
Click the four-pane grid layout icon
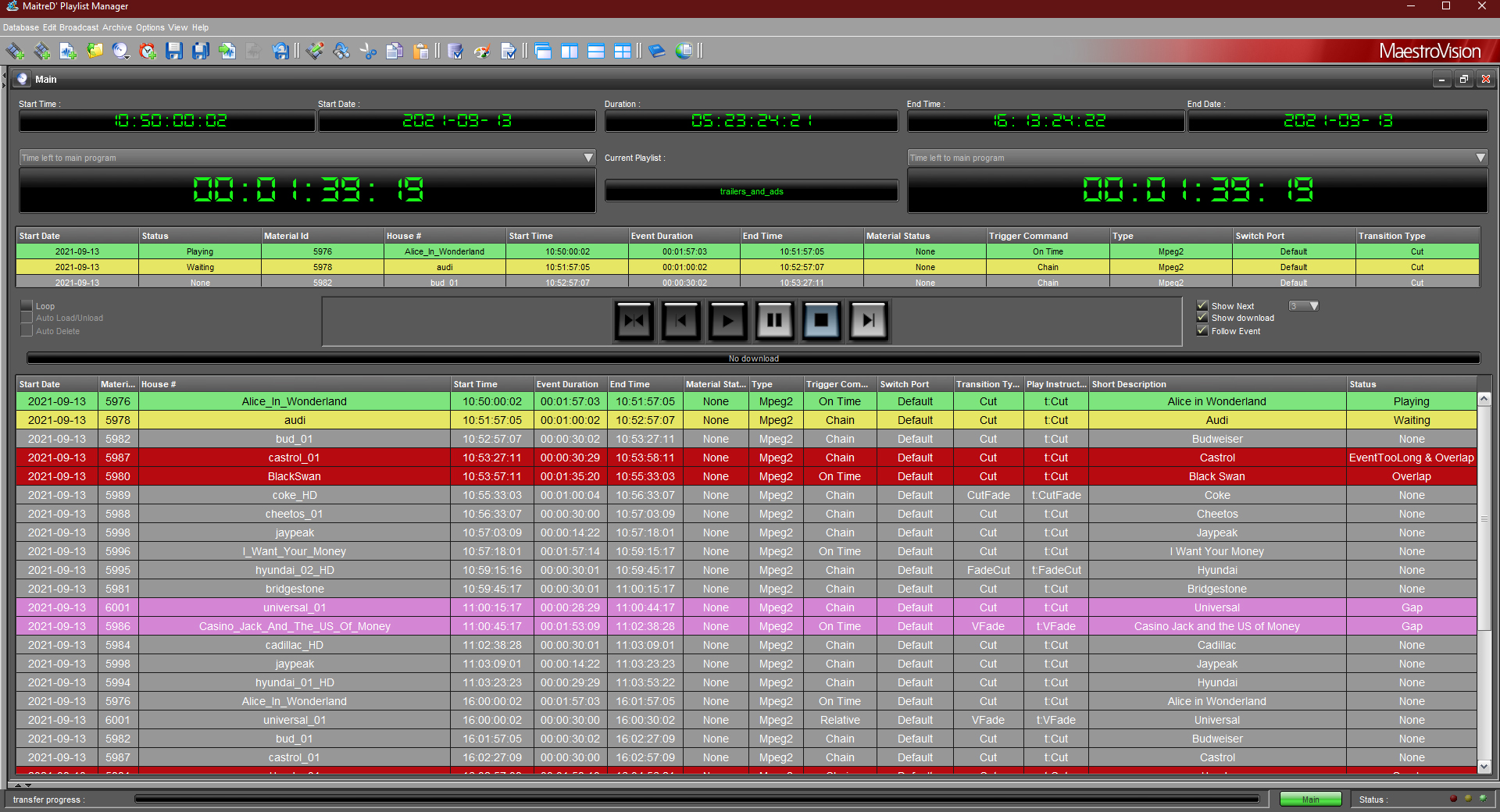[623, 52]
